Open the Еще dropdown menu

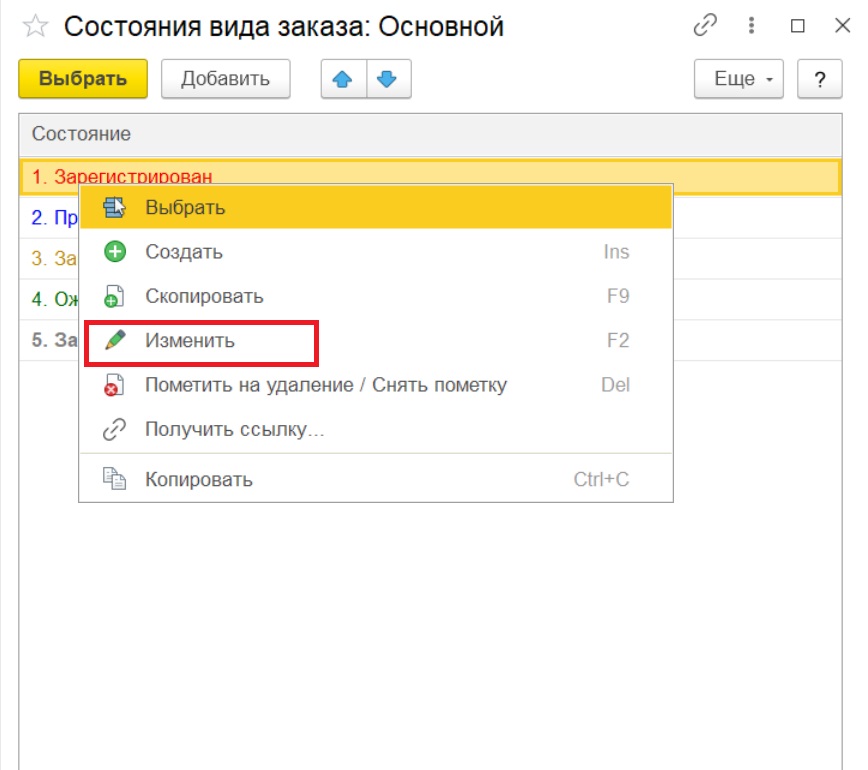tap(741, 80)
